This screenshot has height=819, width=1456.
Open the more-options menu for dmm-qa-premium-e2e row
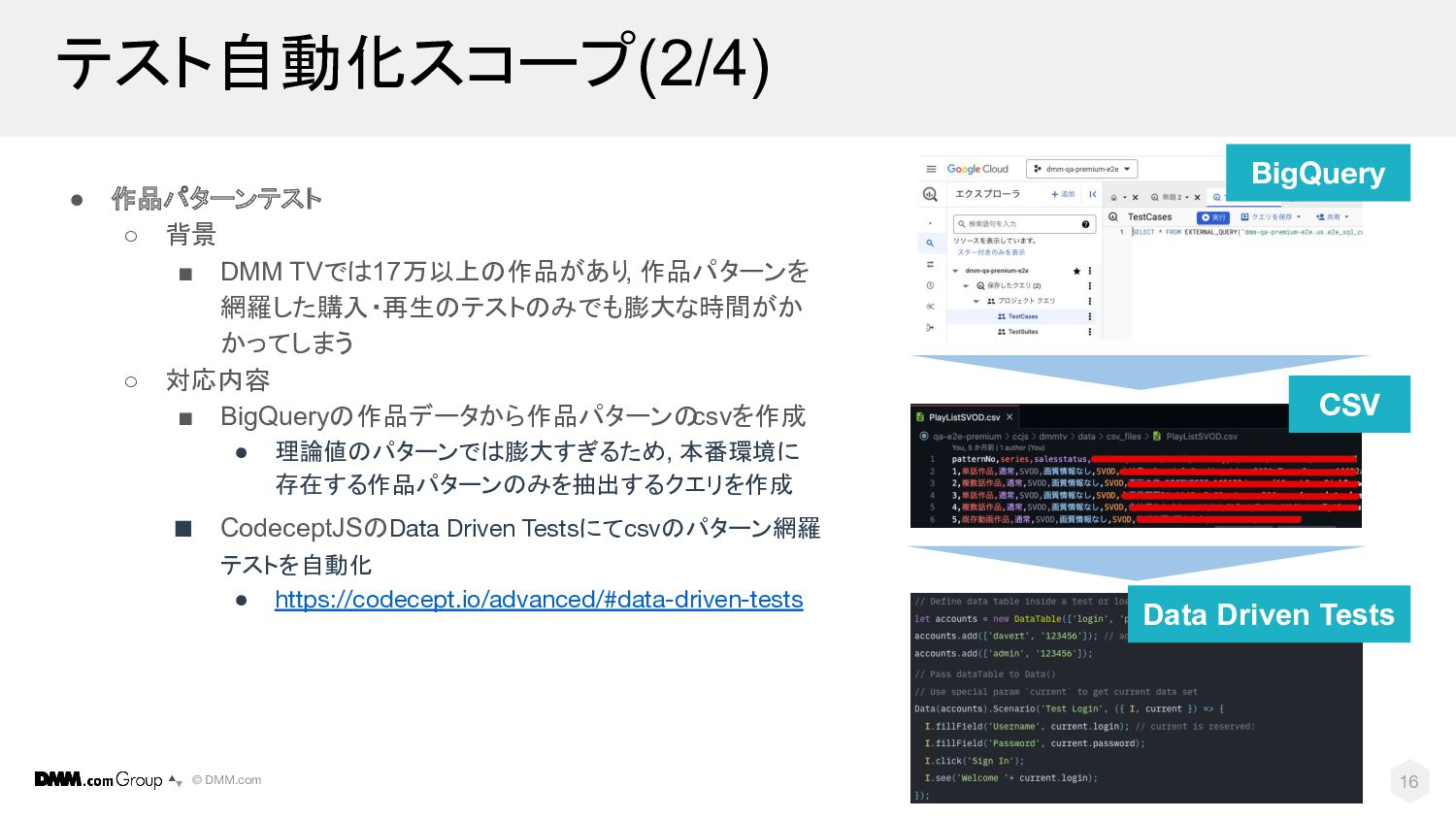click(1090, 271)
